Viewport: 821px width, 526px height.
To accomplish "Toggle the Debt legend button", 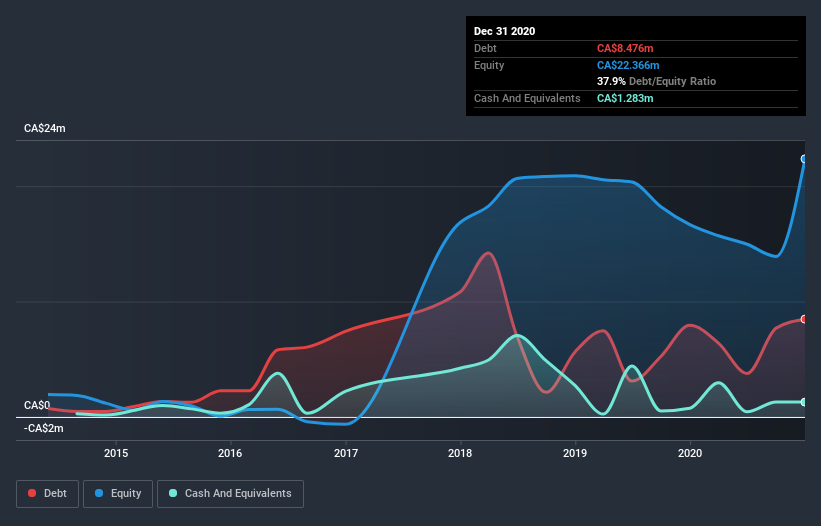I will point(48,494).
